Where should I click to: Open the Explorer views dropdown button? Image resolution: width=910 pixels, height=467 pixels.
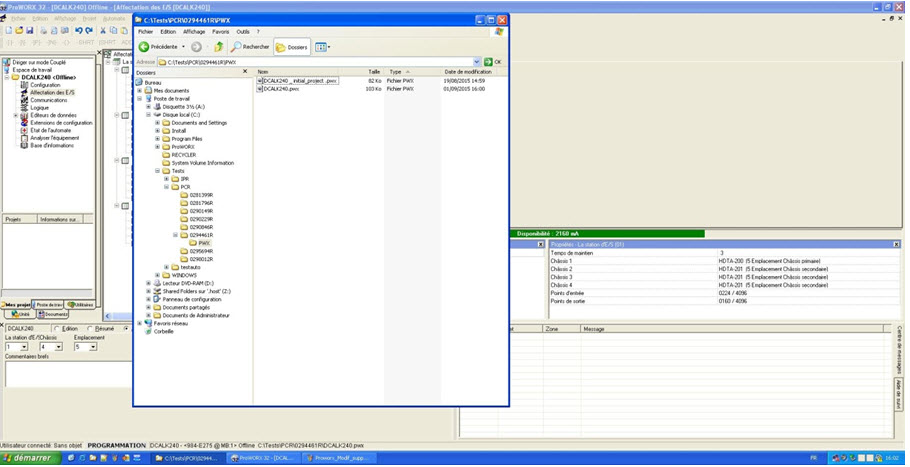click(x=322, y=48)
